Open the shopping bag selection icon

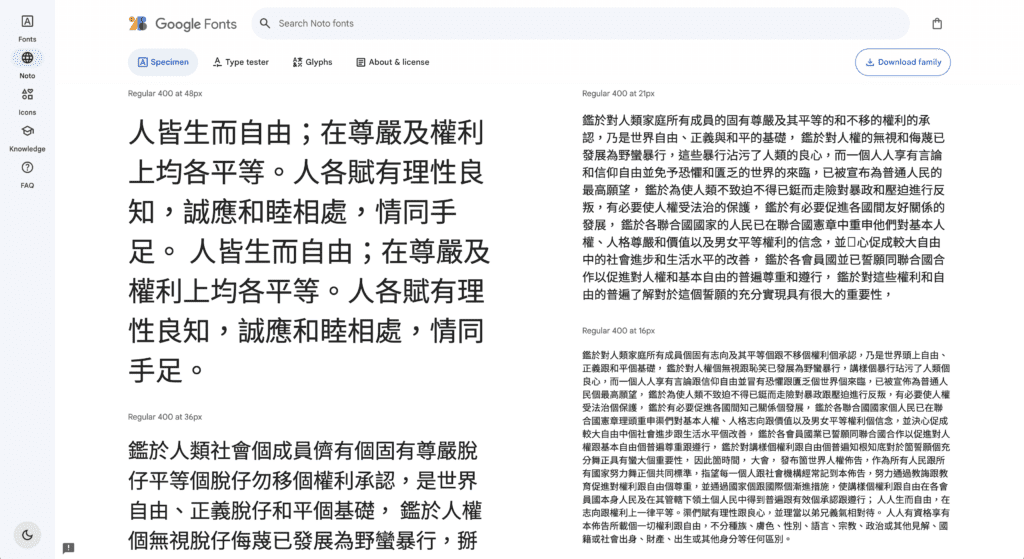(937, 24)
